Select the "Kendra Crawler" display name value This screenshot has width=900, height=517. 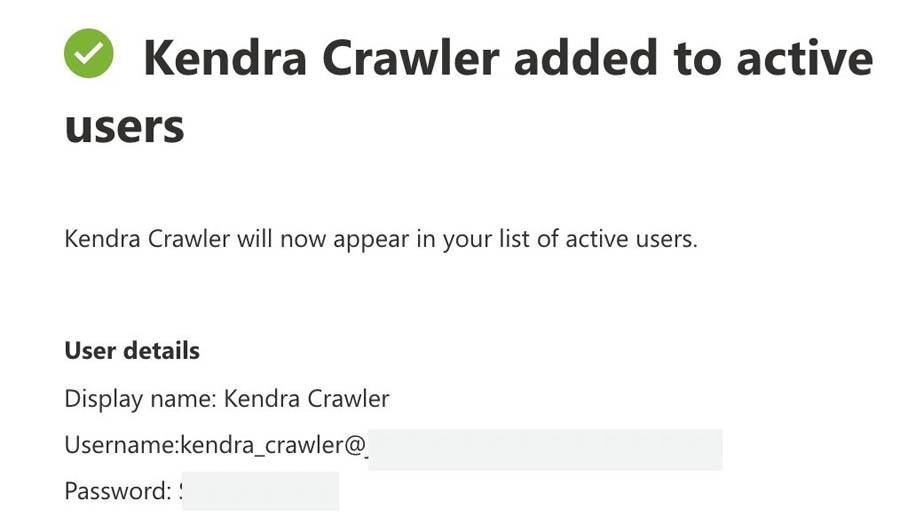[x=307, y=398]
